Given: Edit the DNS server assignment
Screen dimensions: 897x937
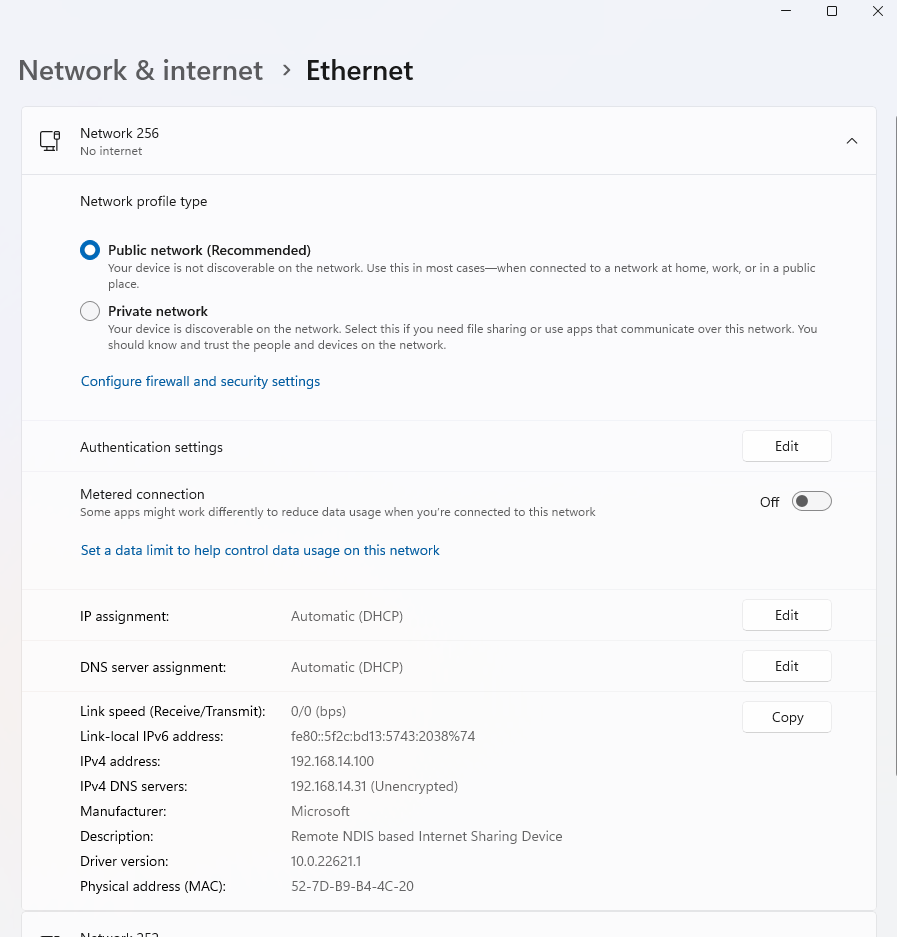Looking at the screenshot, I should (x=786, y=666).
